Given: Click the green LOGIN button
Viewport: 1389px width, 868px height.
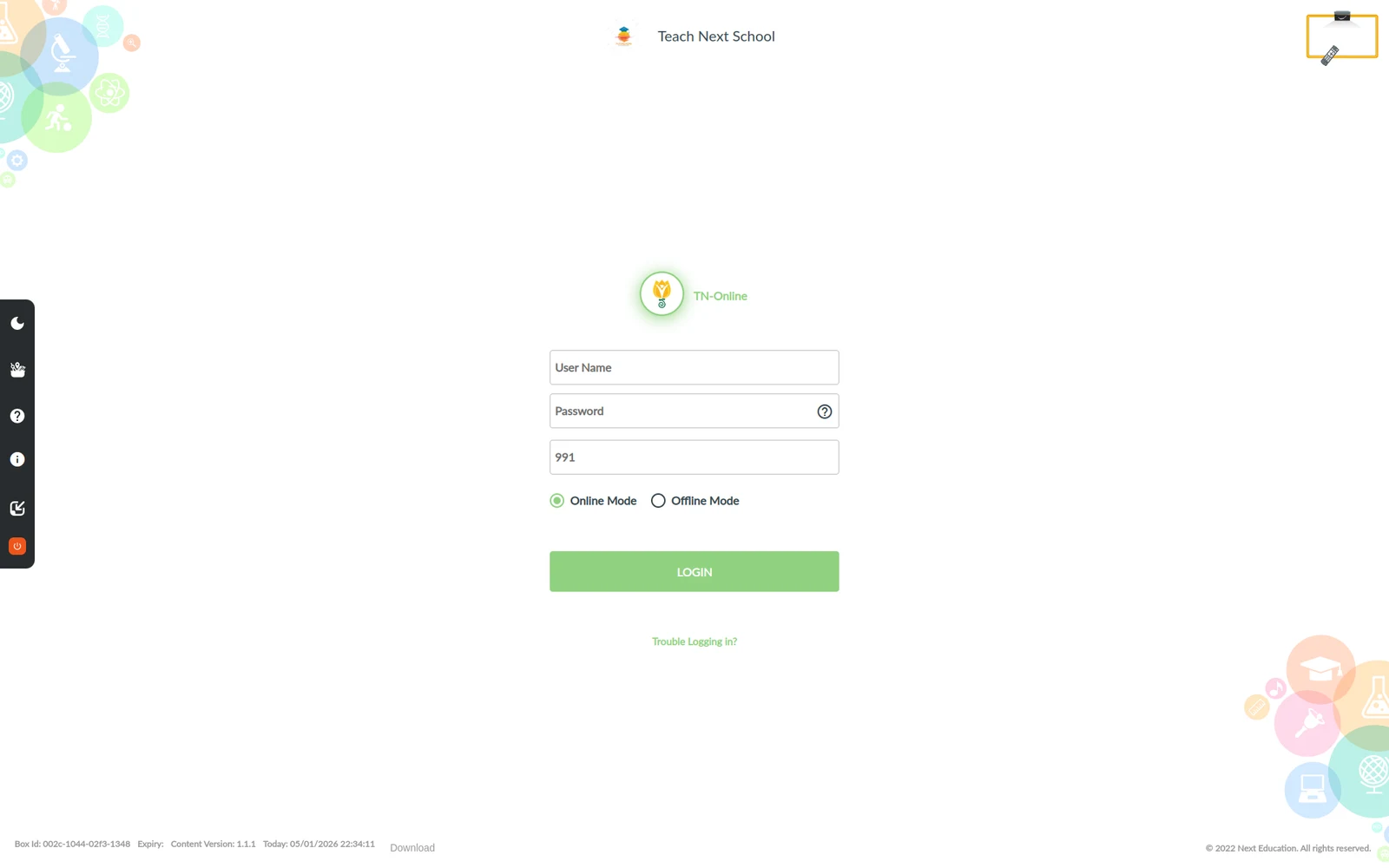Looking at the screenshot, I should (694, 571).
